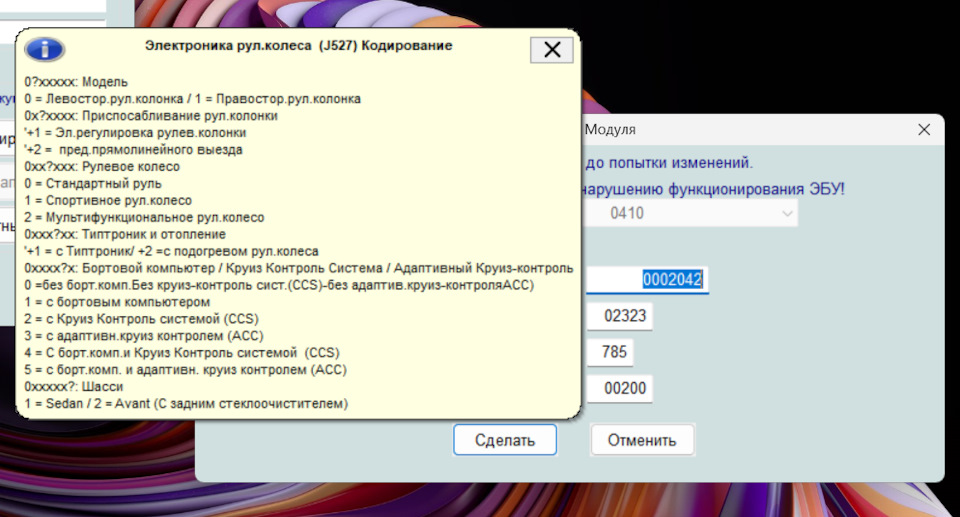Image resolution: width=960 pixels, height=517 pixels.
Task: Close the Модуля dialog window
Action: click(x=924, y=129)
